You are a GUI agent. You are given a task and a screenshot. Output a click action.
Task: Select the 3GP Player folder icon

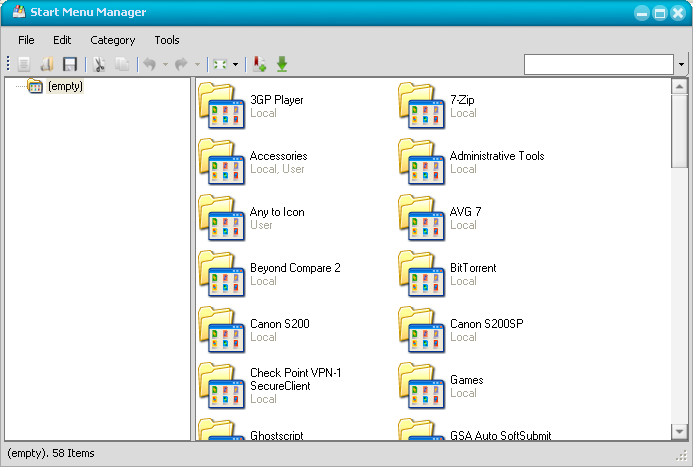click(221, 106)
